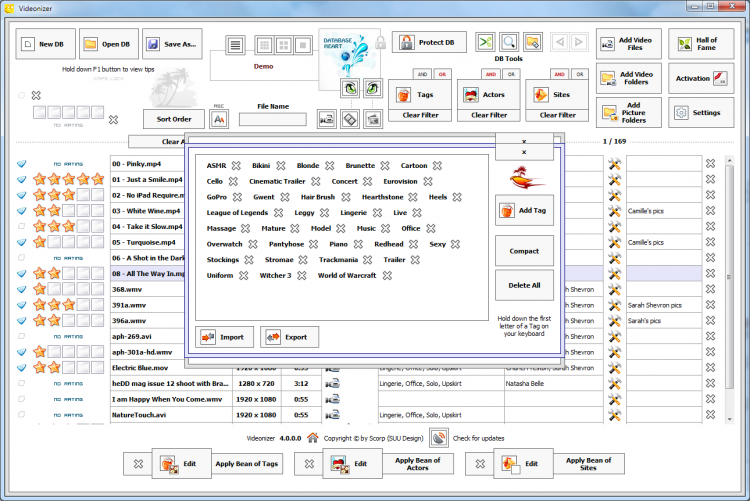Switch to the list view layout button

(235, 45)
